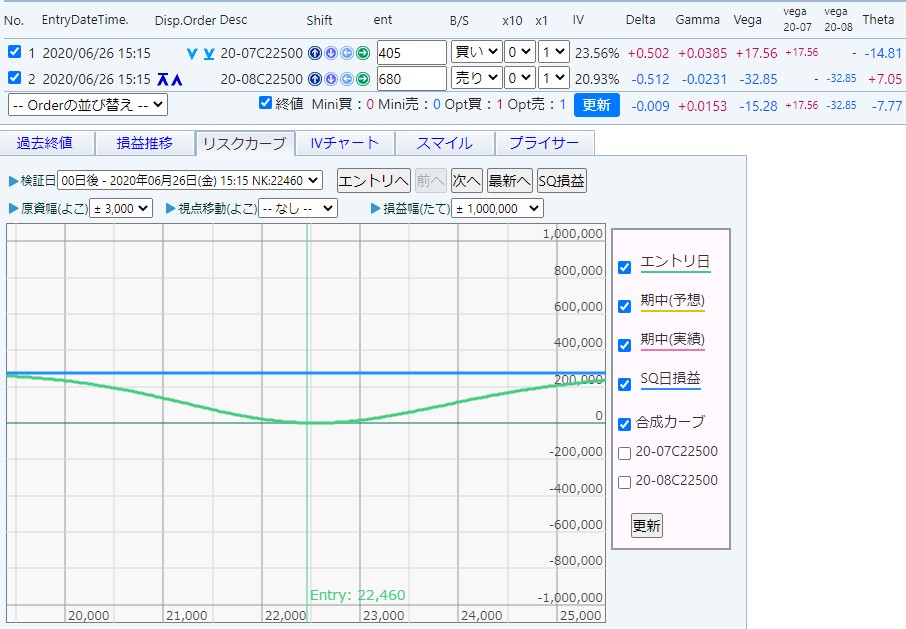Move order 2 up one position
Screen dimensions: 906x629
pos(177,80)
